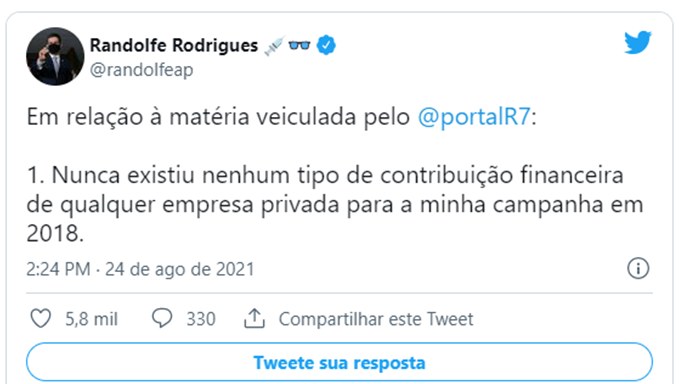The width and height of the screenshot is (679, 384).
Task: Click Compartilhar este Tweet text
Action: (376, 319)
